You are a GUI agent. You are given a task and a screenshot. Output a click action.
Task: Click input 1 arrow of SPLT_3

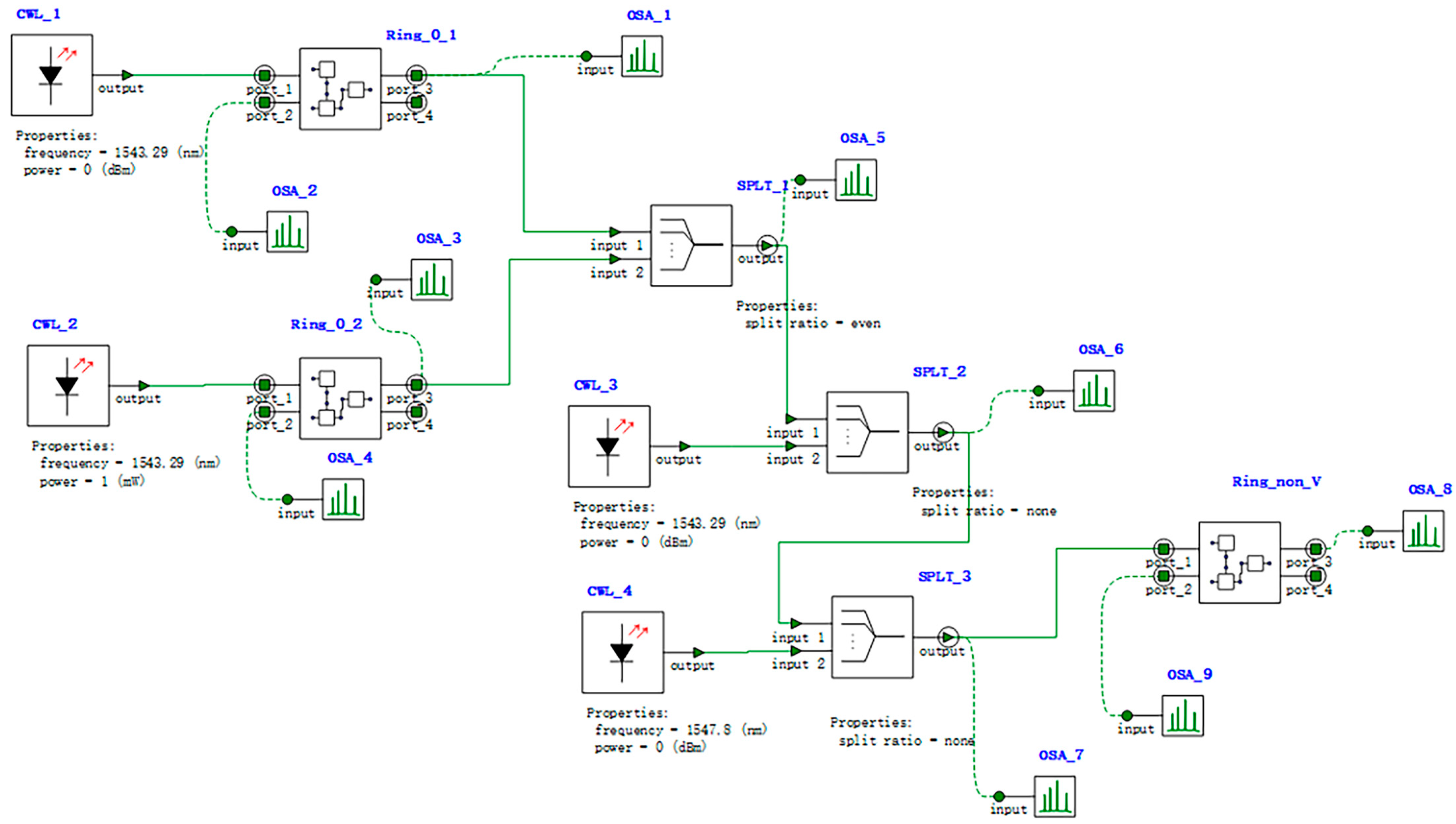[x=796, y=623]
